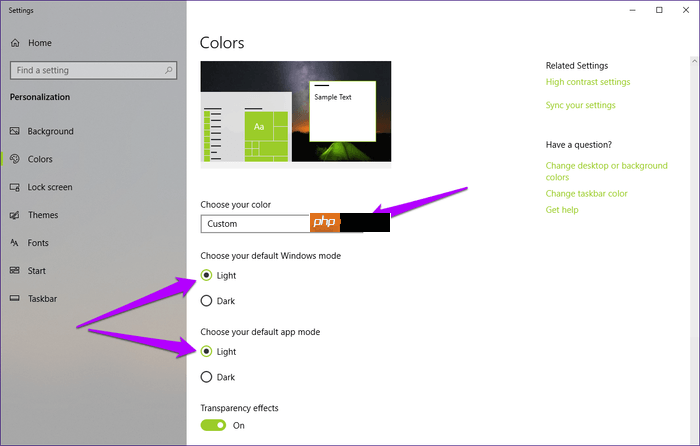
Task: Click the Change taskbar color link
Action: point(586,194)
